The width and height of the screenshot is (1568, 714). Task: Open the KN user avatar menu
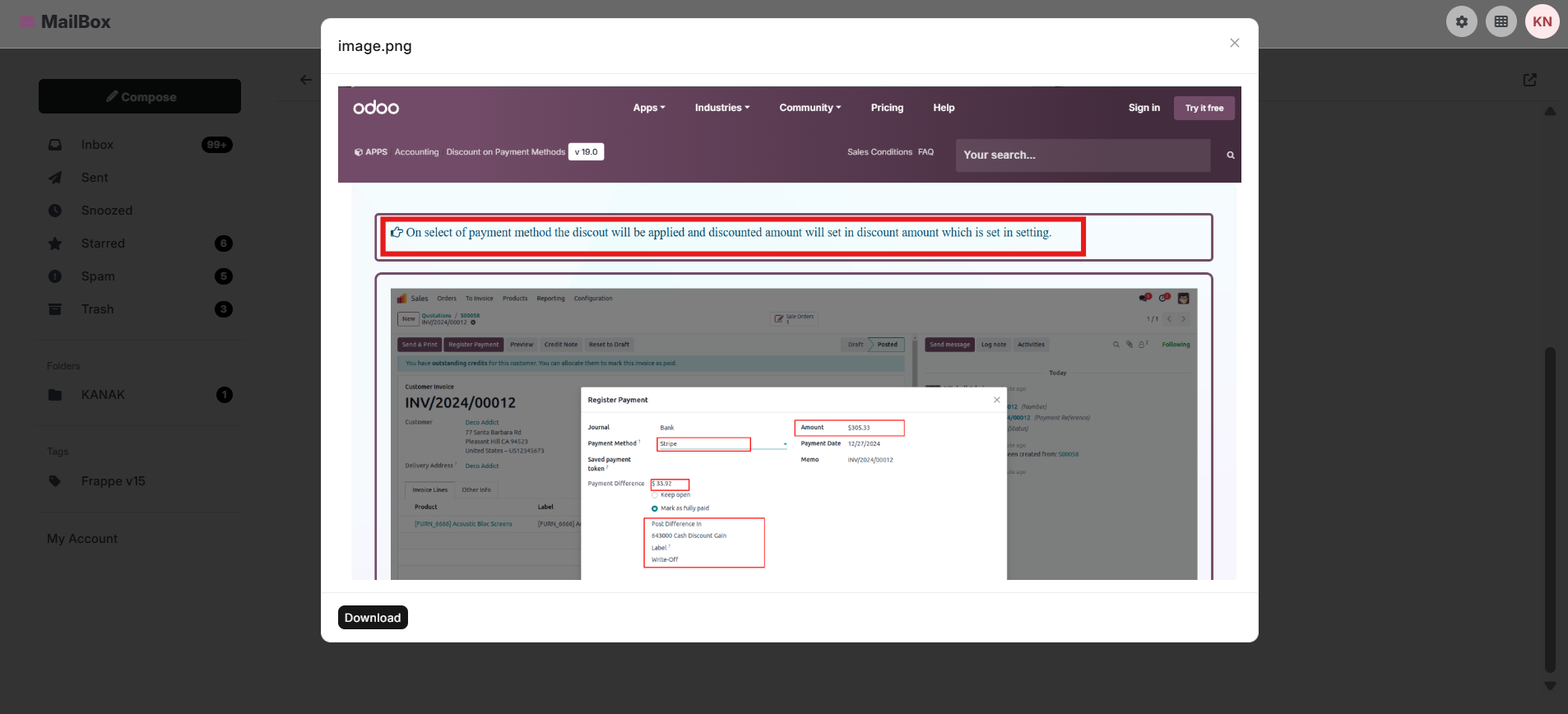coord(1542,21)
